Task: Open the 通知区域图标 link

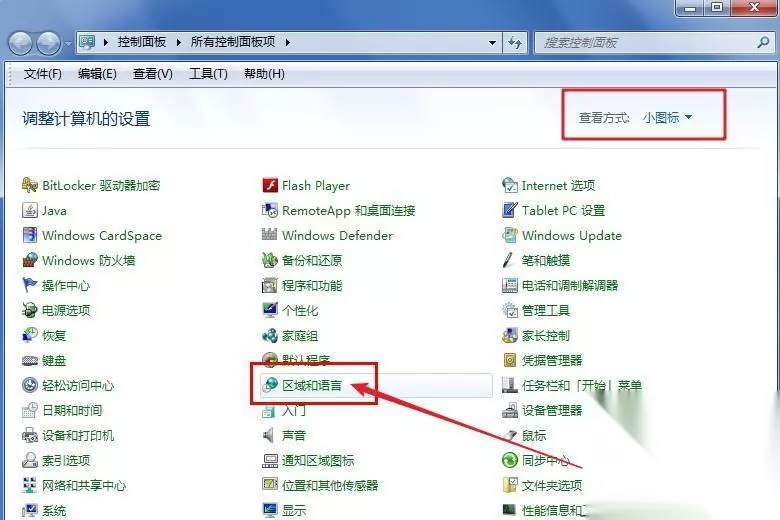Action: pos(318,460)
